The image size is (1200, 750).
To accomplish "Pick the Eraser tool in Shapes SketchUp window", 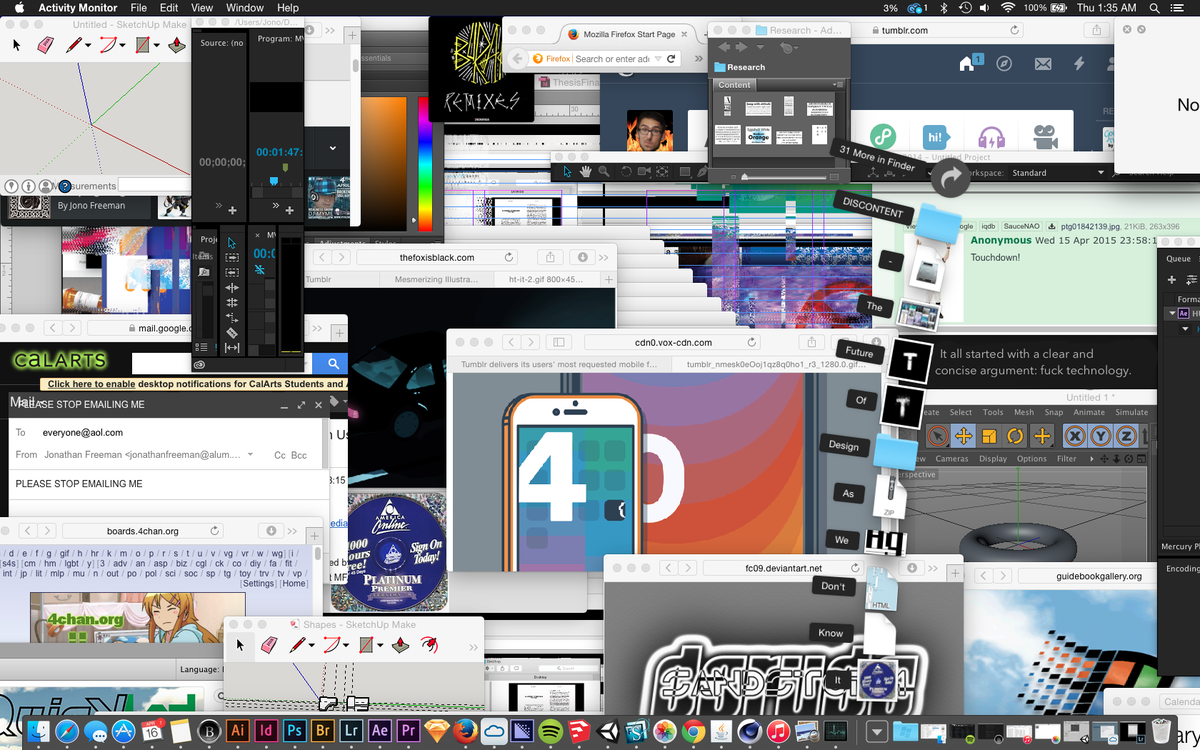I will pyautogui.click(x=267, y=645).
